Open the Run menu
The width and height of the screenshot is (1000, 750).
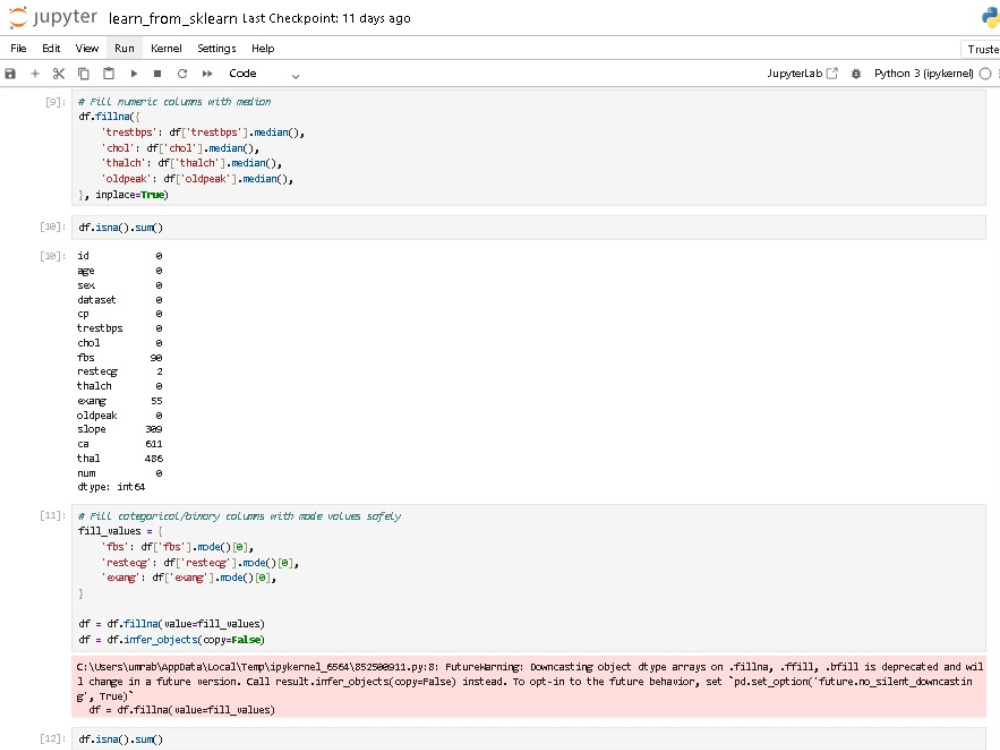click(x=124, y=48)
